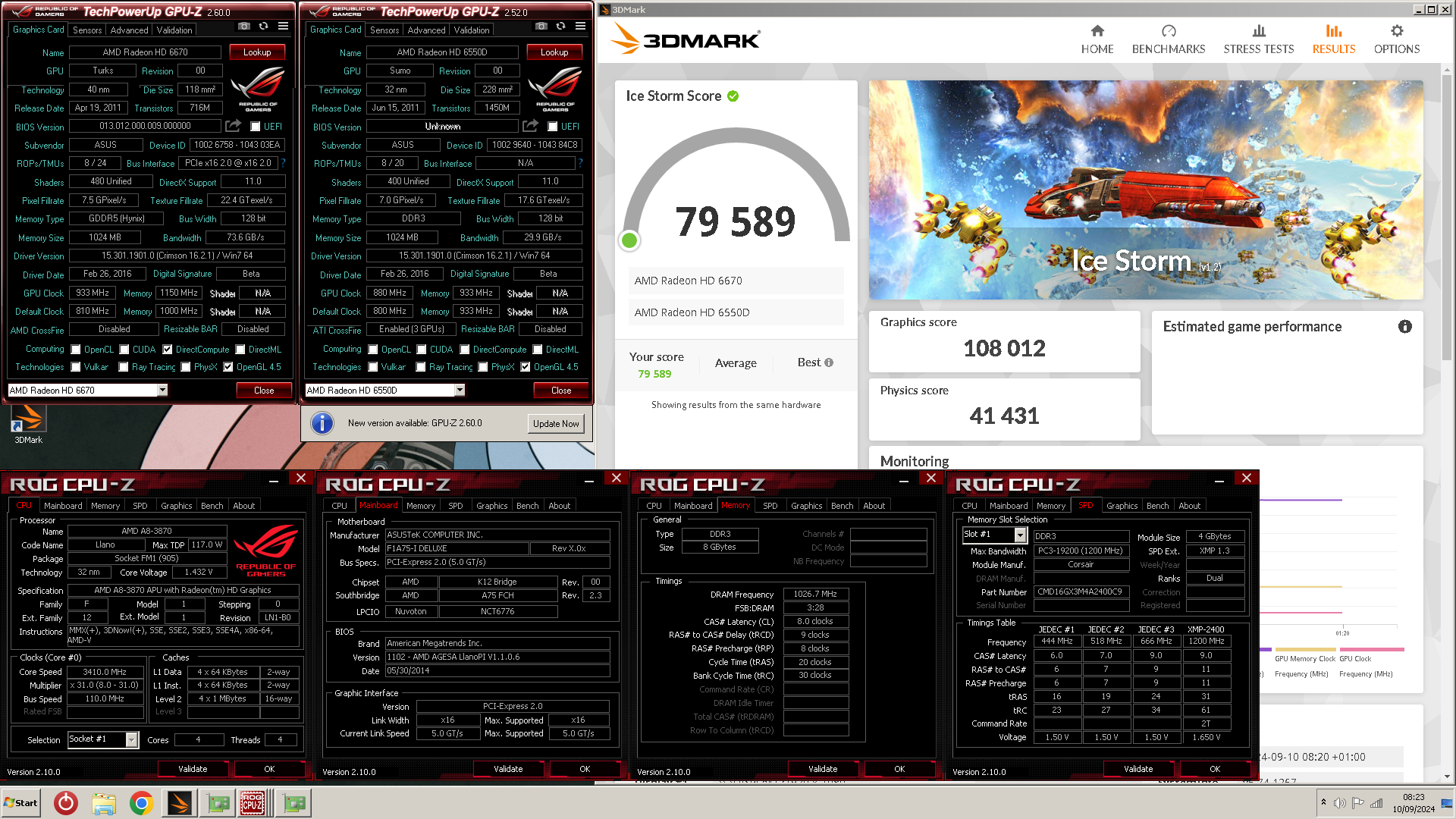Click the ROG CPU-Z taskbar icon
1456x819 pixels.
point(253,803)
